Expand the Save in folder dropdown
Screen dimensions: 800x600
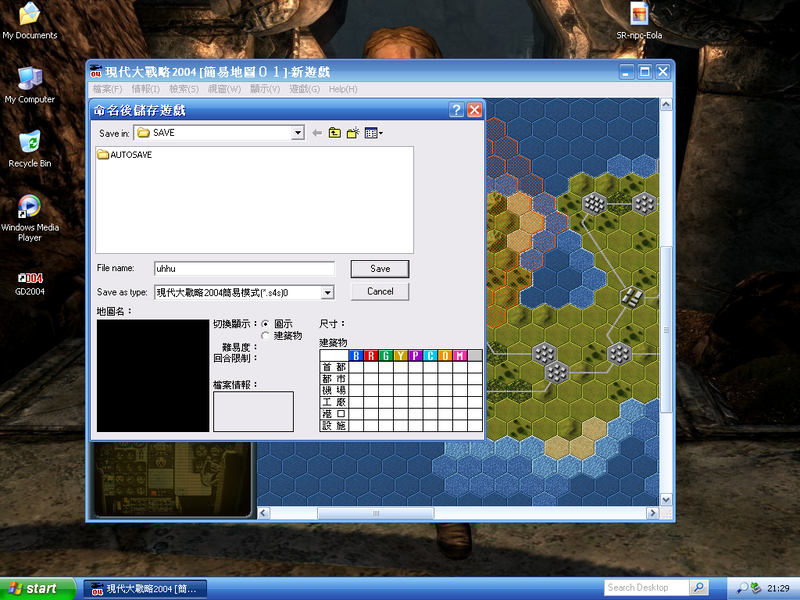tap(297, 133)
